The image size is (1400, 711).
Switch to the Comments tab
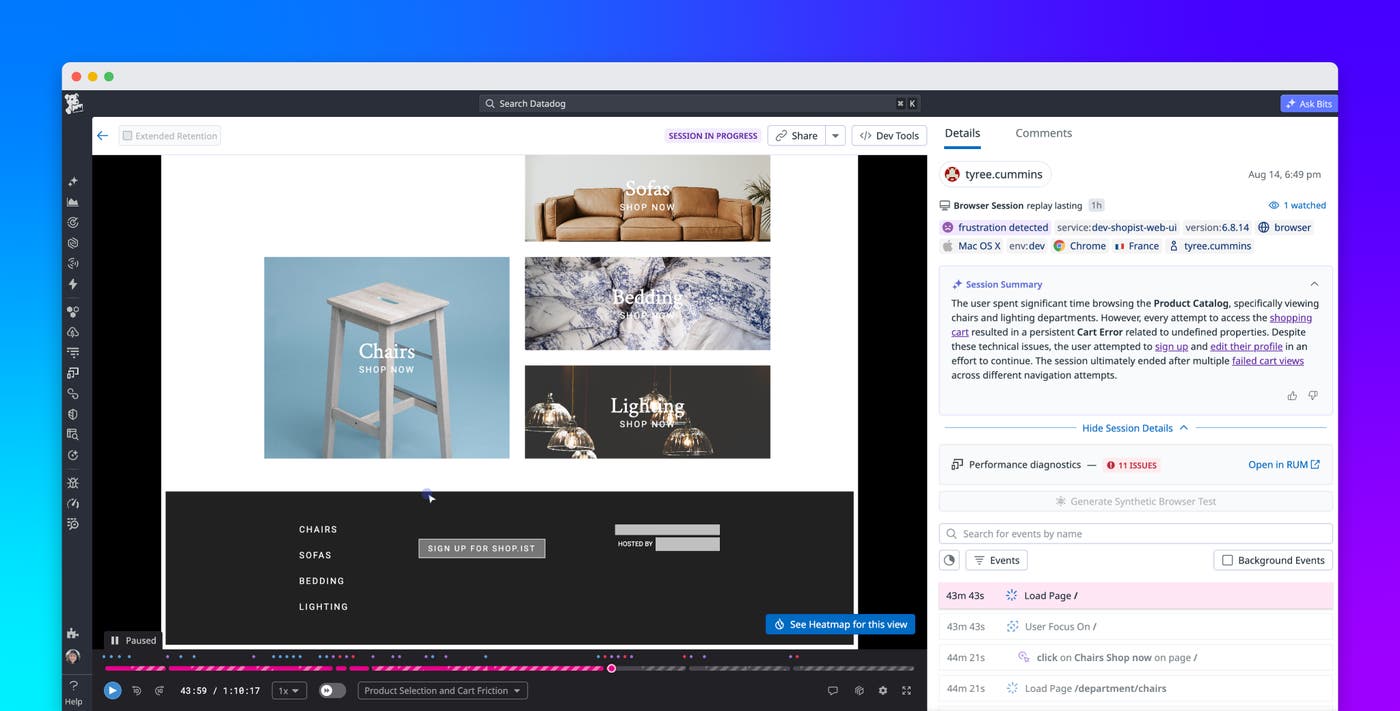(x=1043, y=133)
